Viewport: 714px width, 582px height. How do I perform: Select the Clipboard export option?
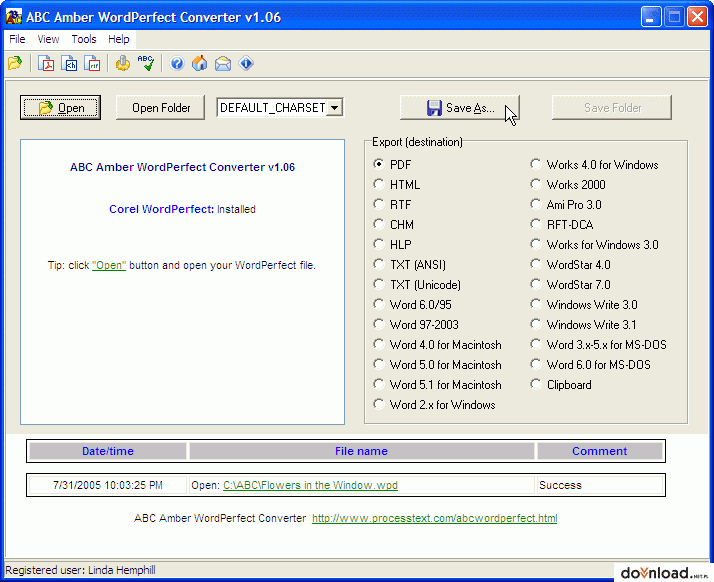tap(561, 385)
